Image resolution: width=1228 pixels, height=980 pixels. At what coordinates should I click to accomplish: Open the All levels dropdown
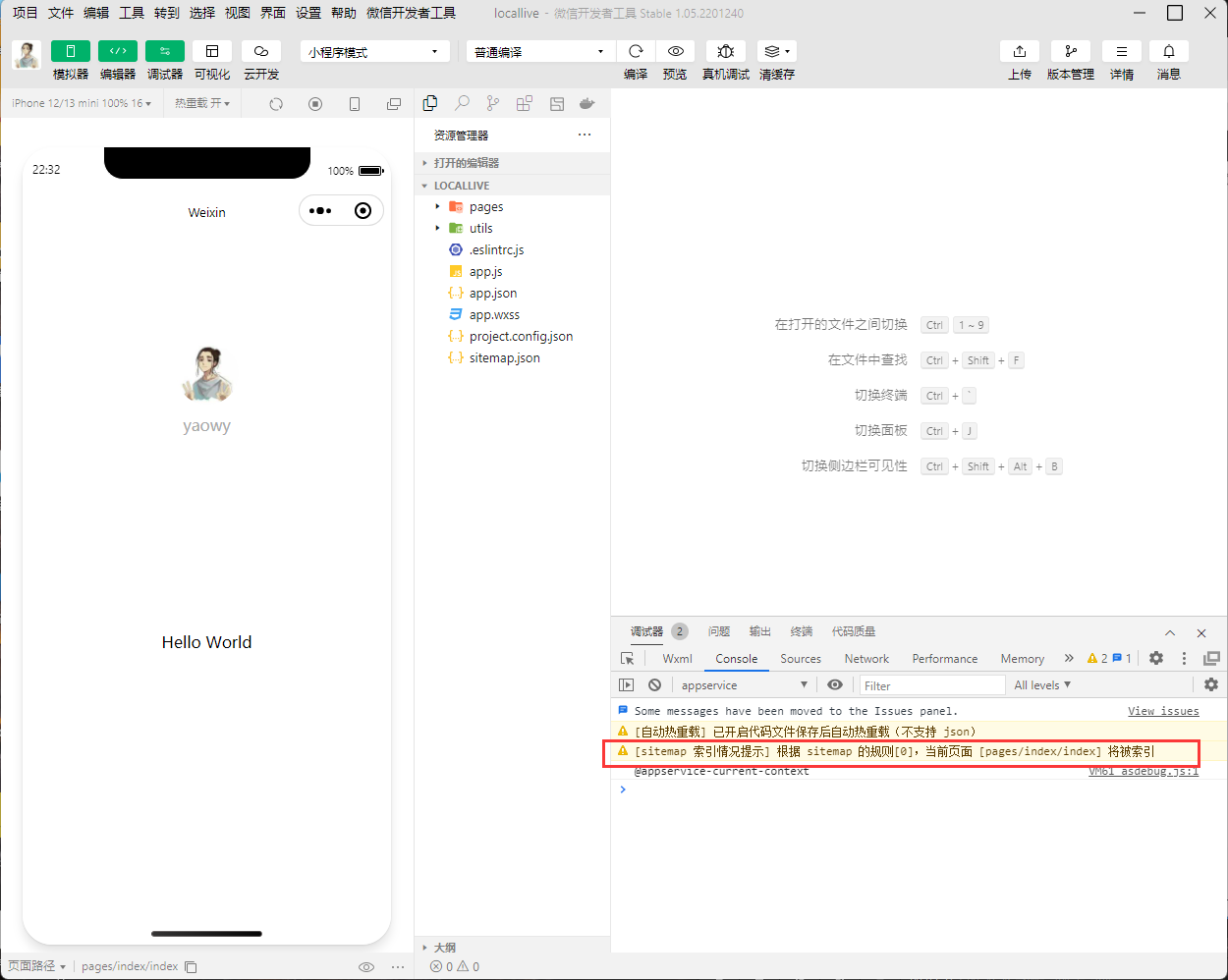point(1042,684)
